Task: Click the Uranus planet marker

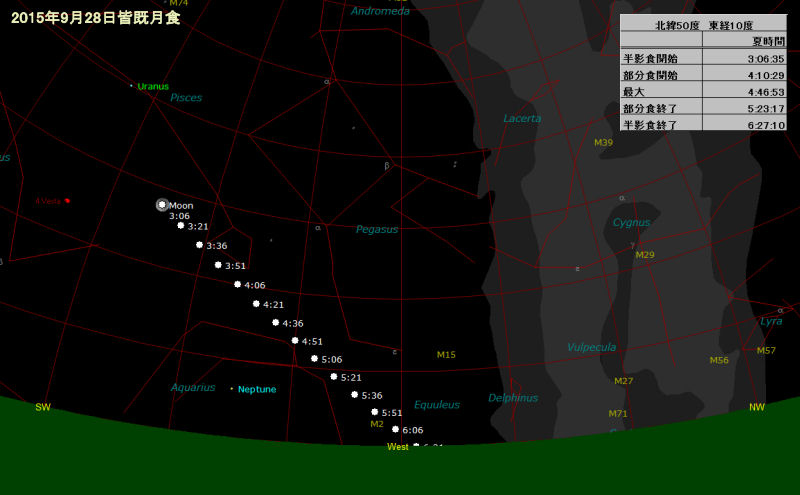Action: [132, 86]
